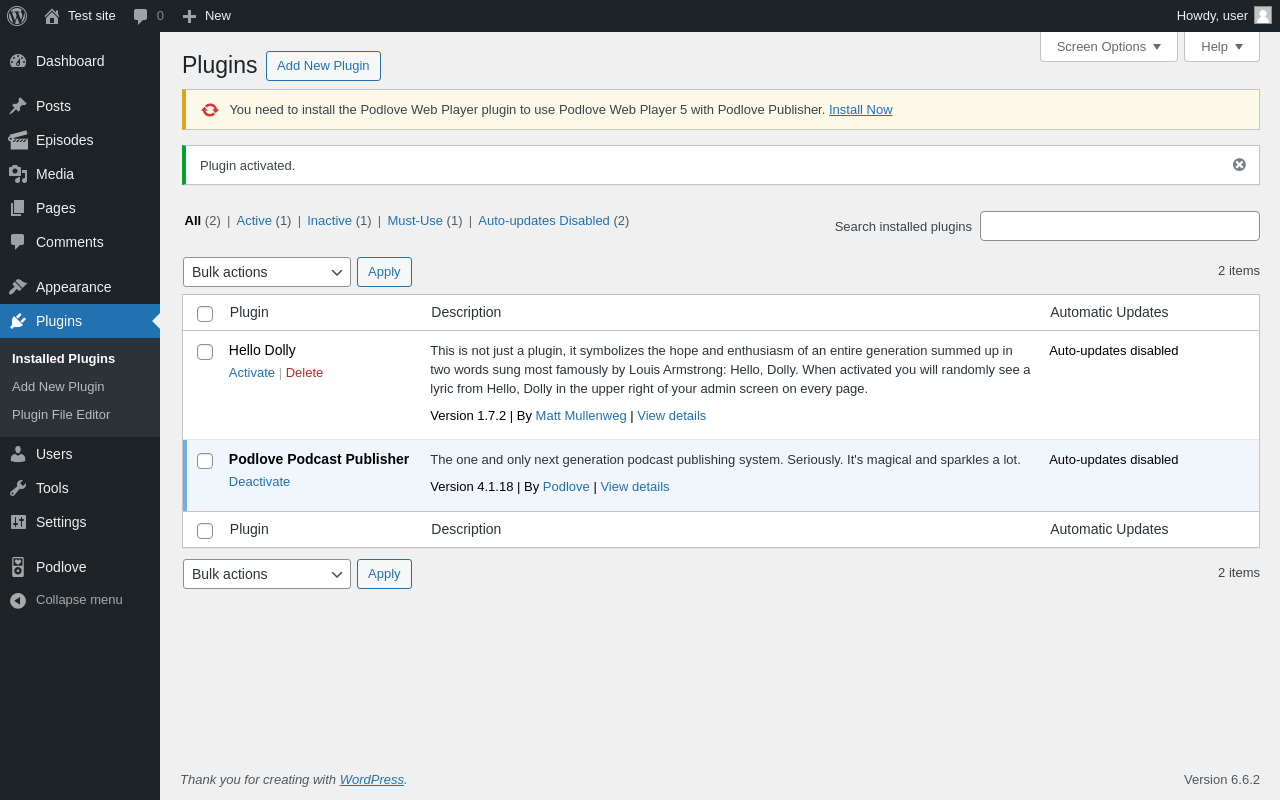Open Episodes via its clapperboard icon
The width and height of the screenshot is (1280, 800).
pos(18,140)
